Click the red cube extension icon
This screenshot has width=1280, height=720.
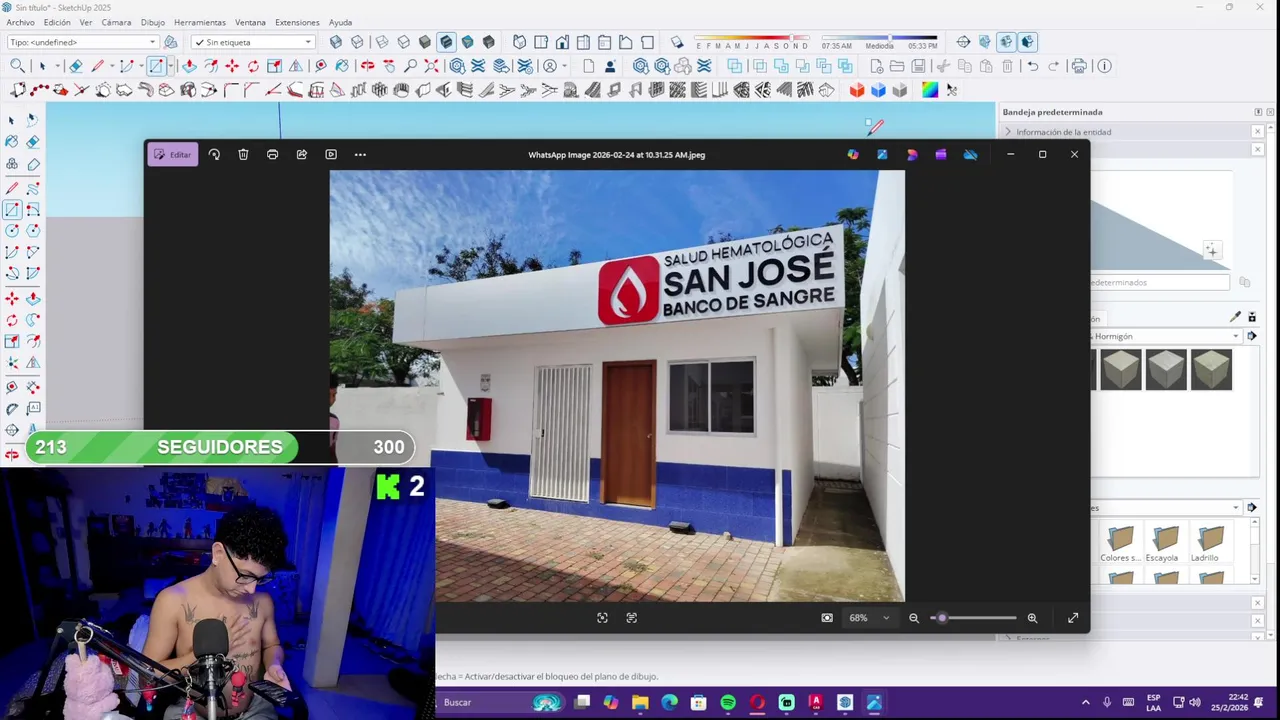pos(857,90)
